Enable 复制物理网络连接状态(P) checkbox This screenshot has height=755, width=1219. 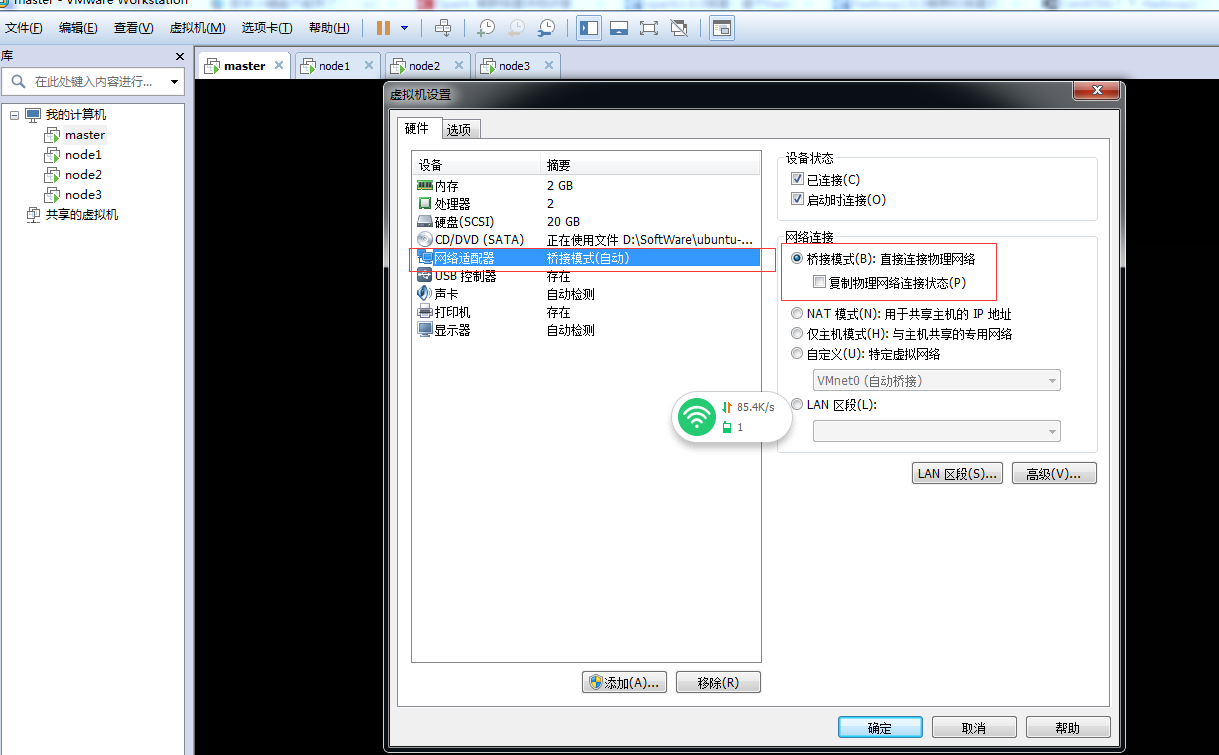pyautogui.click(x=819, y=283)
